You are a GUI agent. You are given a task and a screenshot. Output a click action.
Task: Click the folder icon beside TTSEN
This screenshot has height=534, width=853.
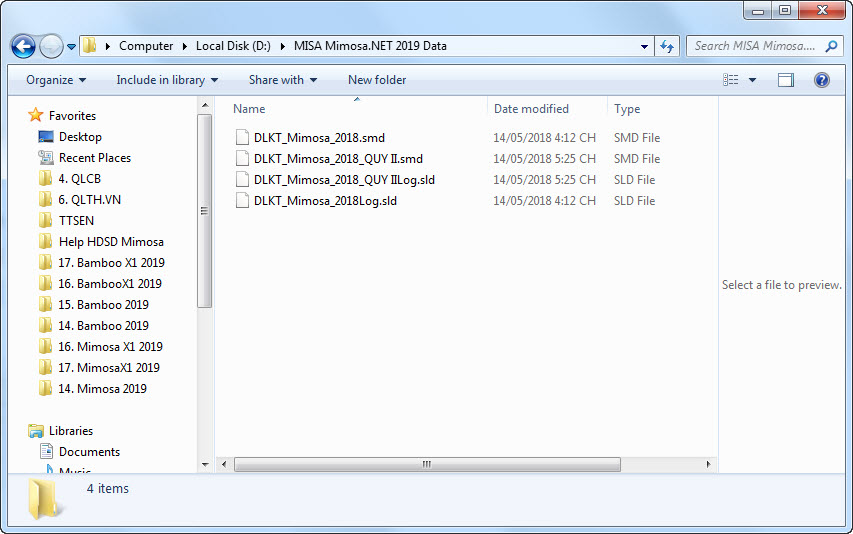point(46,220)
